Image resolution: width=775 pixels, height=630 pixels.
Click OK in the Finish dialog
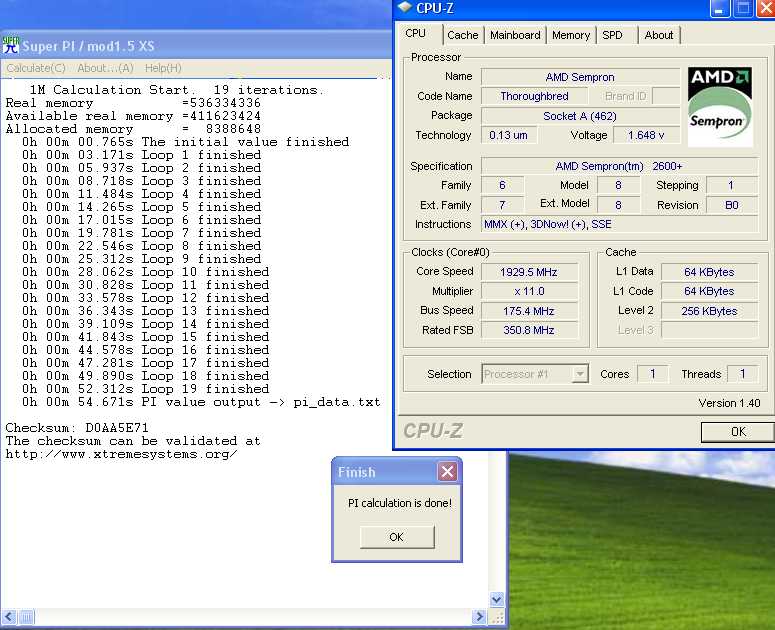(397, 537)
